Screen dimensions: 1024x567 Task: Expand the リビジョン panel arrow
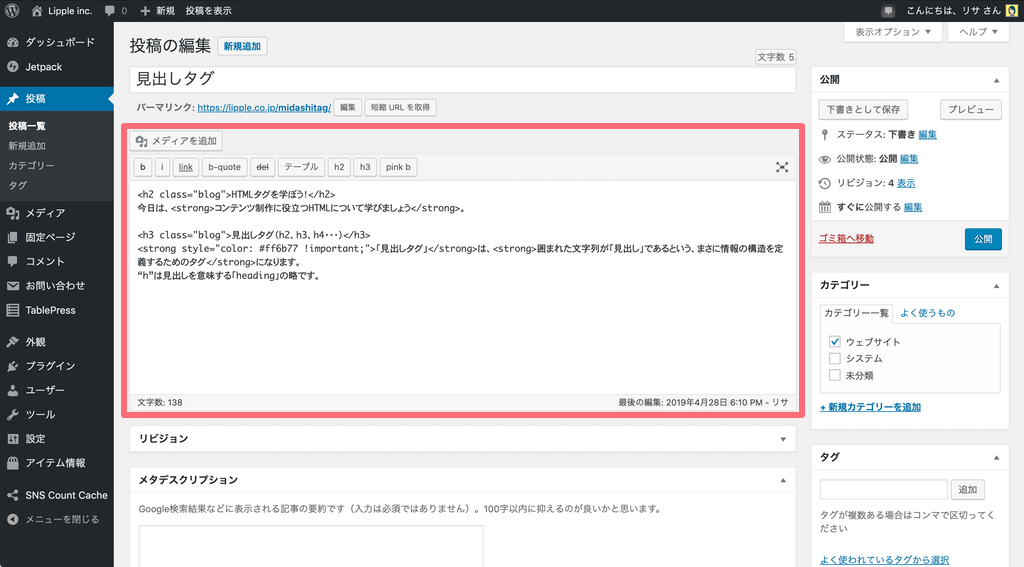point(783,439)
